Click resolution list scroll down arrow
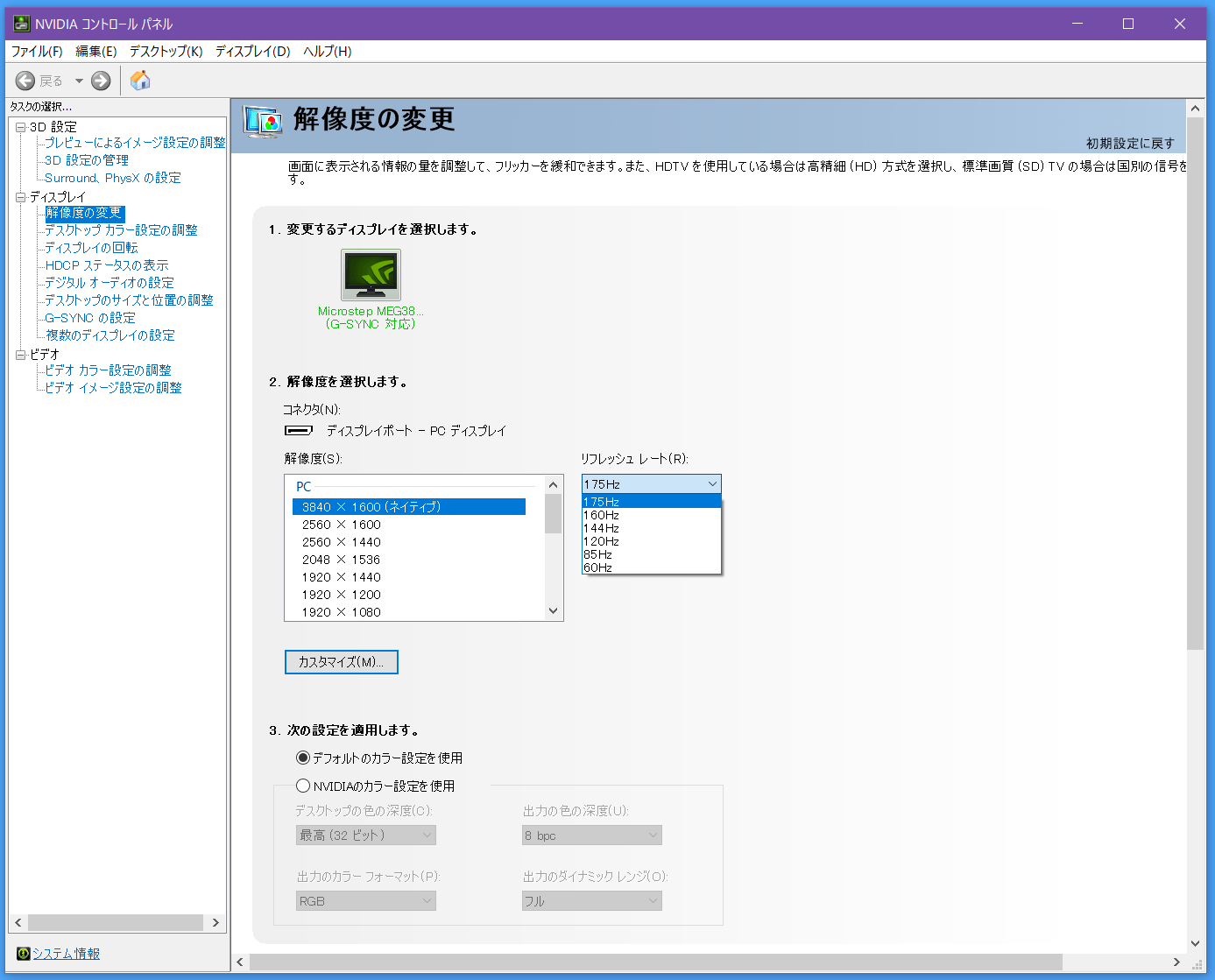The height and width of the screenshot is (980, 1215). 553,611
